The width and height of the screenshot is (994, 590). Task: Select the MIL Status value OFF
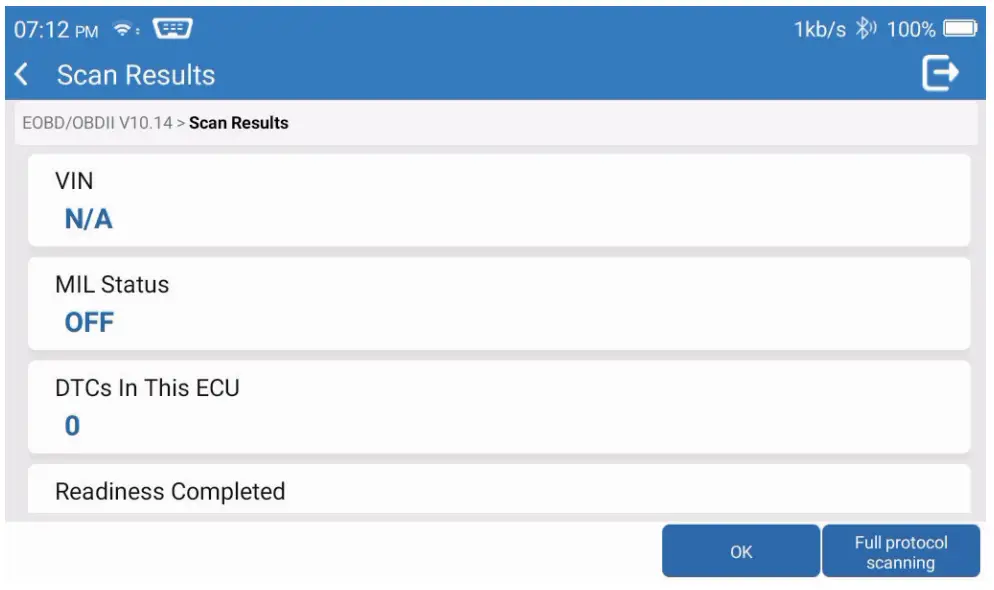(89, 323)
